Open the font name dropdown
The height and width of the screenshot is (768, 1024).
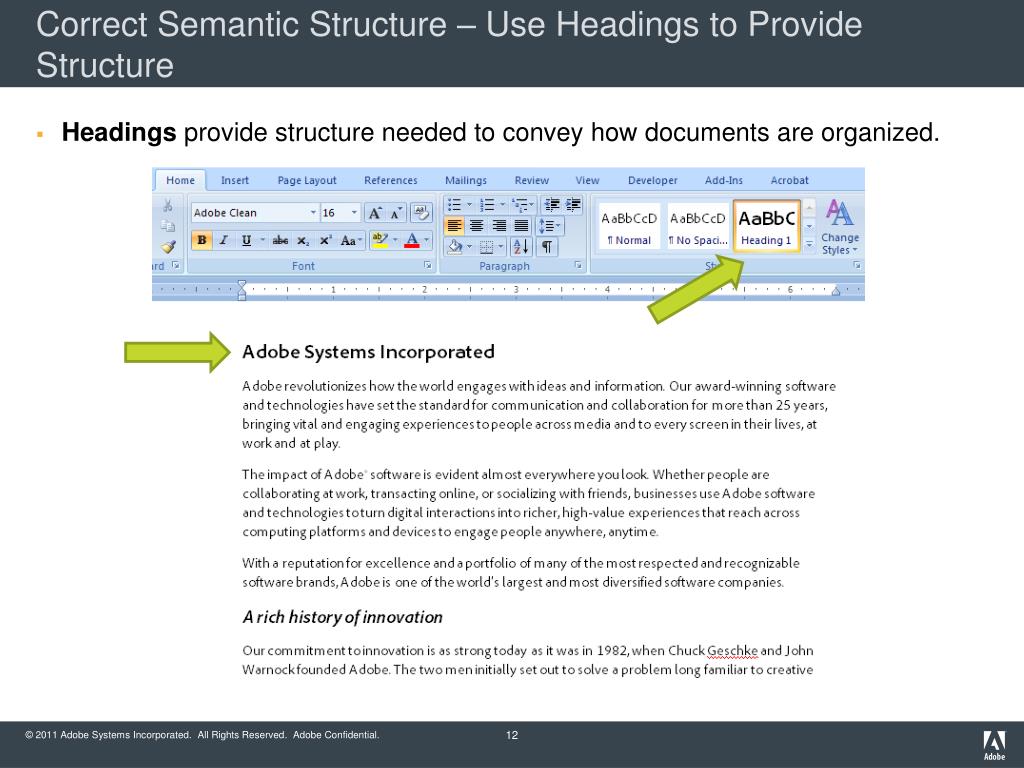tap(313, 213)
